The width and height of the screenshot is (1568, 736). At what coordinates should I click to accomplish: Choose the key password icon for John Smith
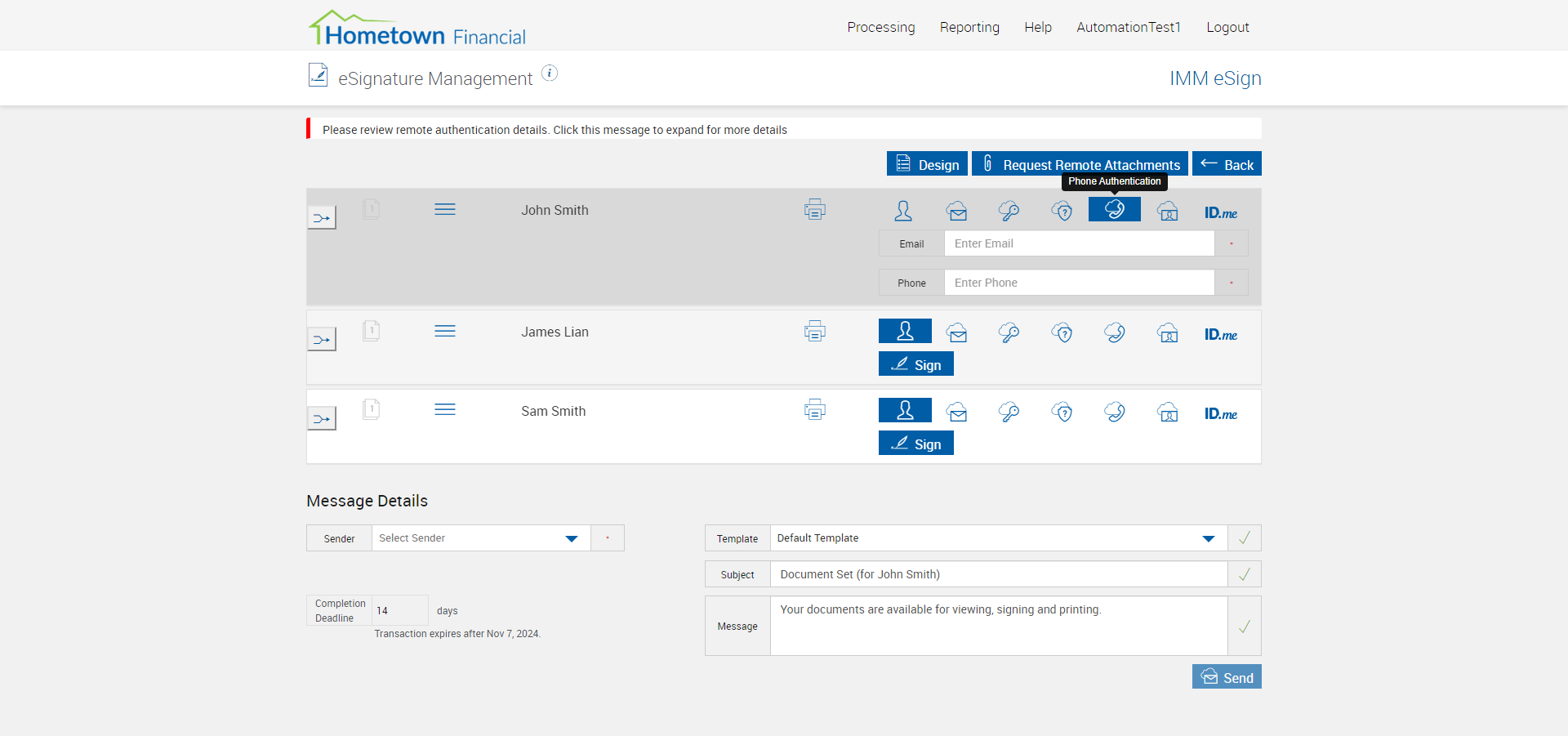(1009, 211)
